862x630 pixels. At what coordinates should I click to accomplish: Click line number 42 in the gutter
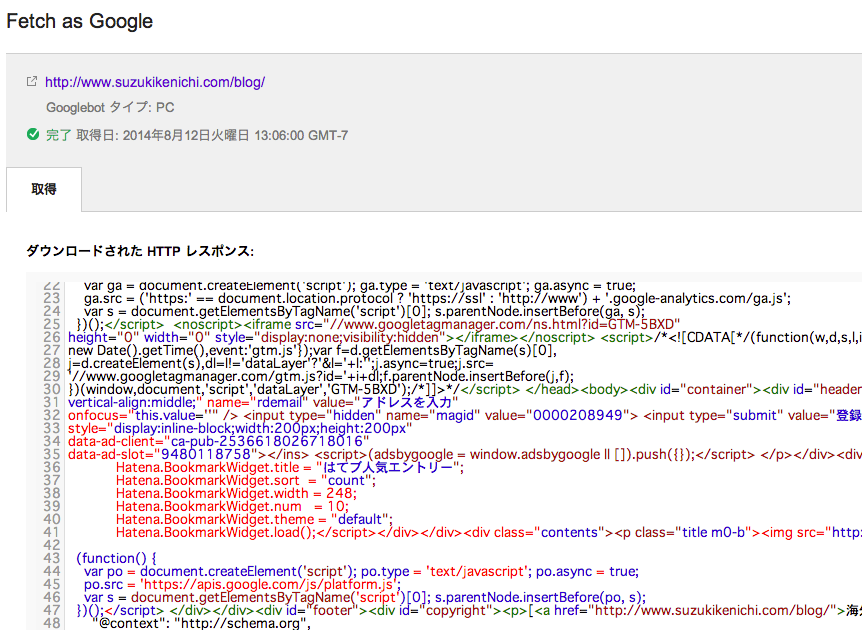pos(52,545)
